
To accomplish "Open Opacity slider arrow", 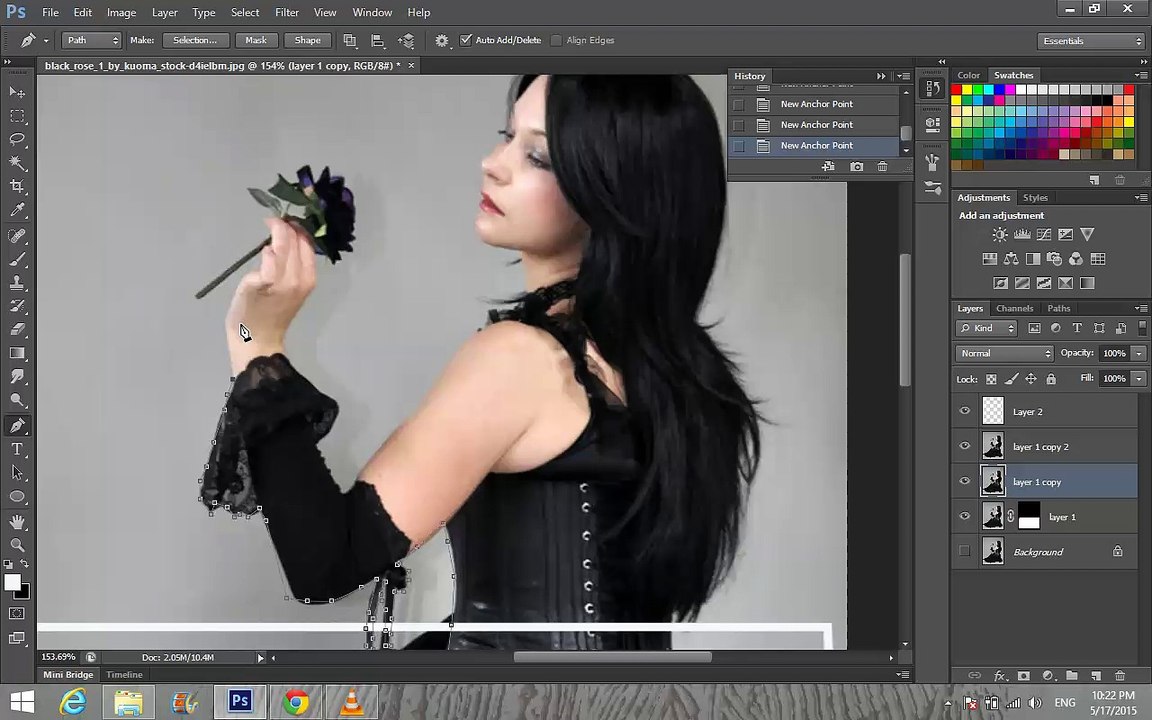I will coord(1139,353).
